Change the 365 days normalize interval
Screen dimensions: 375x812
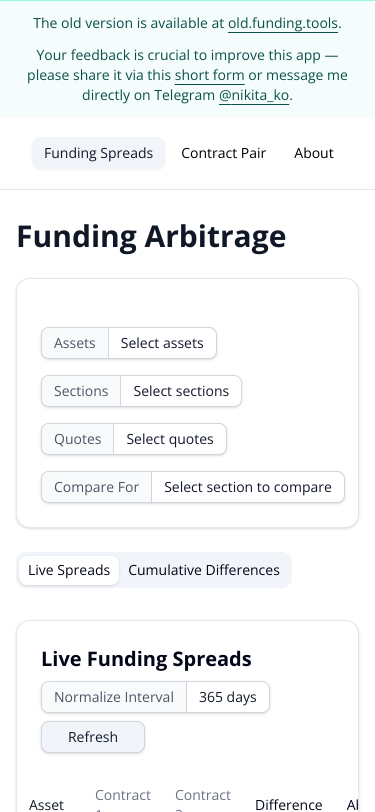point(228,697)
